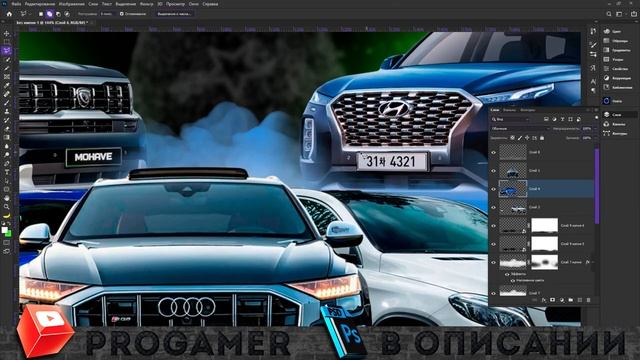Select the Eyedropper tool

[7, 85]
